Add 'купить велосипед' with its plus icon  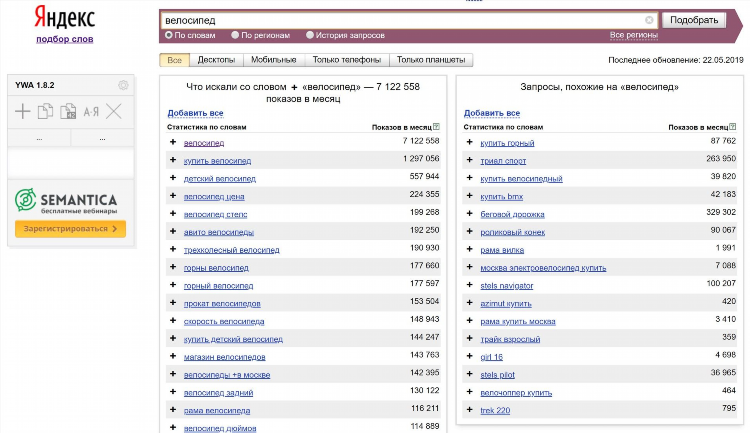point(173,160)
